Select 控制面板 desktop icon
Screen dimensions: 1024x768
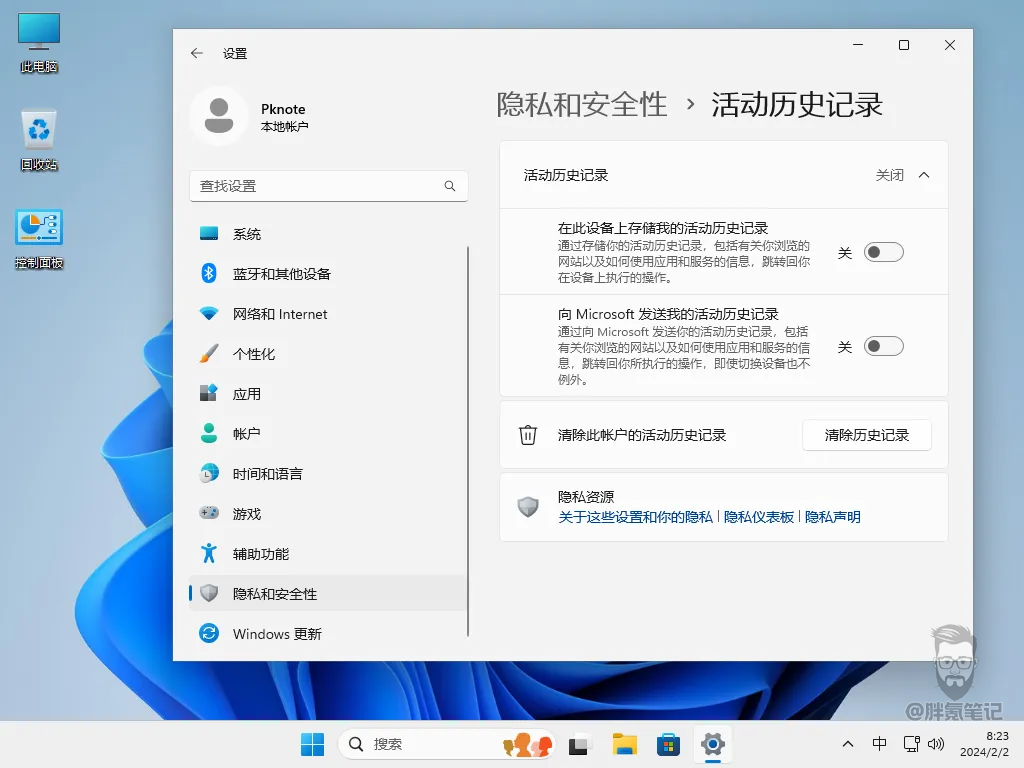point(39,239)
